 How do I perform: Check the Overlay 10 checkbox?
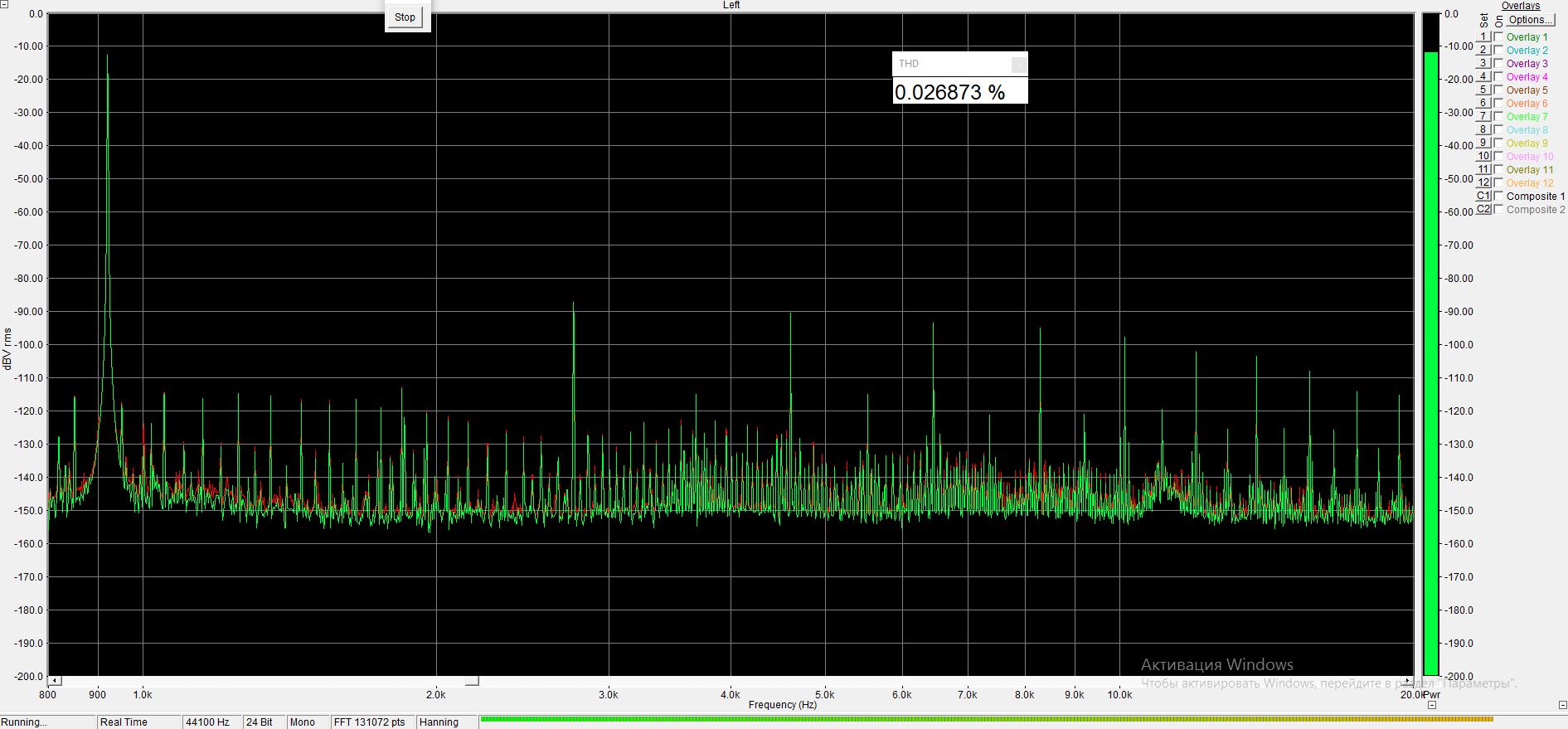coord(1498,156)
